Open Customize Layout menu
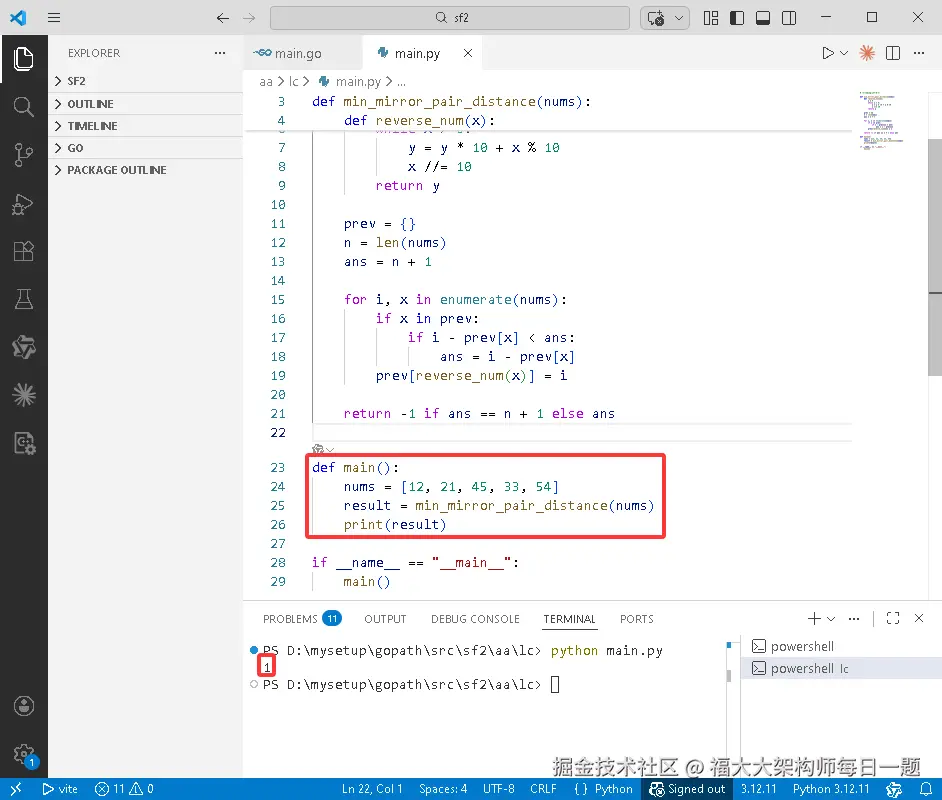 711,18
